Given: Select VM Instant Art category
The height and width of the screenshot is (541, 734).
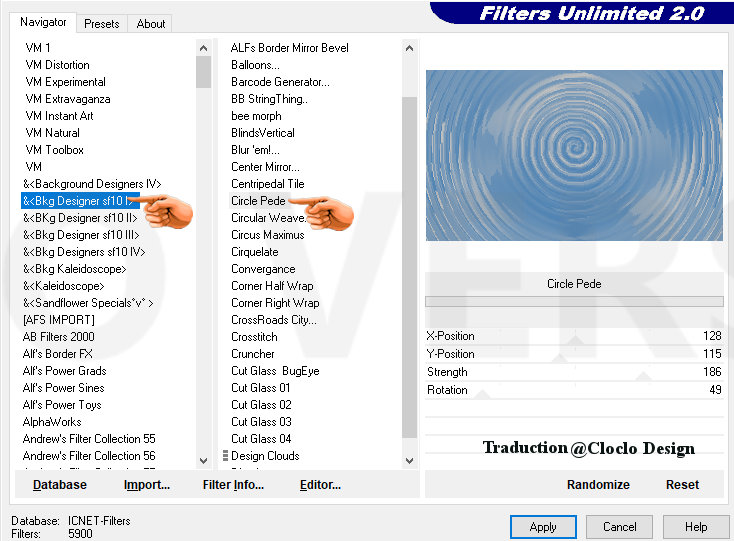Looking at the screenshot, I should coord(59,116).
